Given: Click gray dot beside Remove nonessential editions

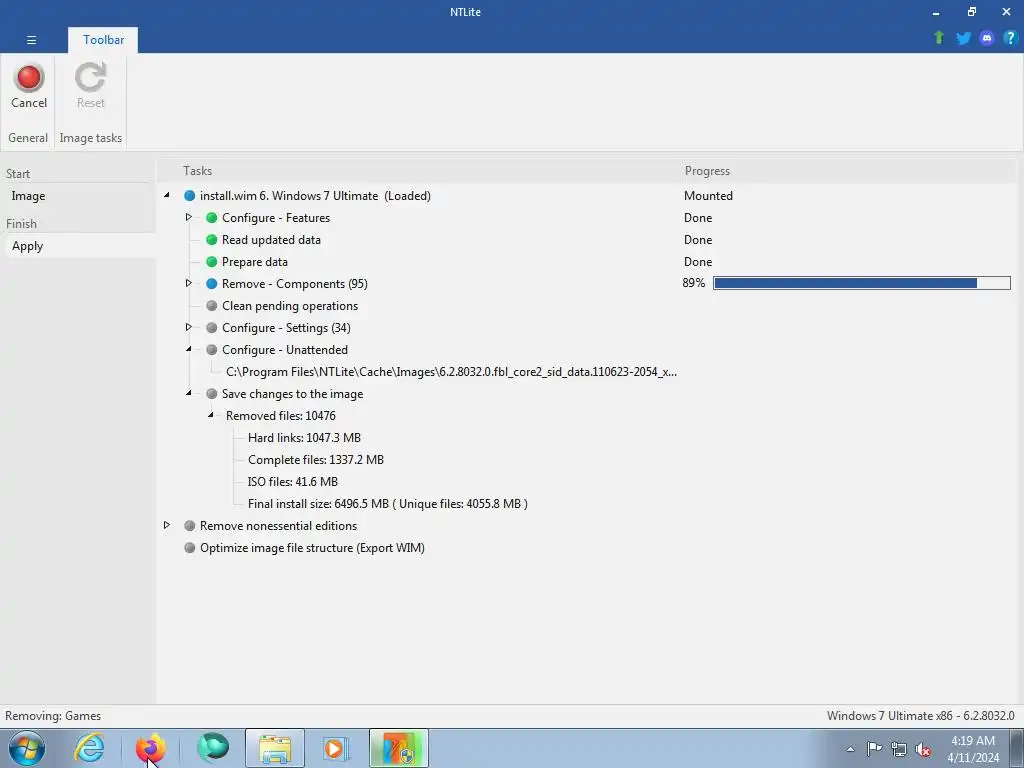Looking at the screenshot, I should 189,526.
